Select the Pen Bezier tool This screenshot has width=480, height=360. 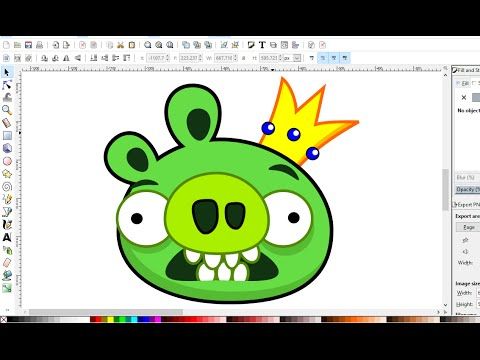pos(7,212)
